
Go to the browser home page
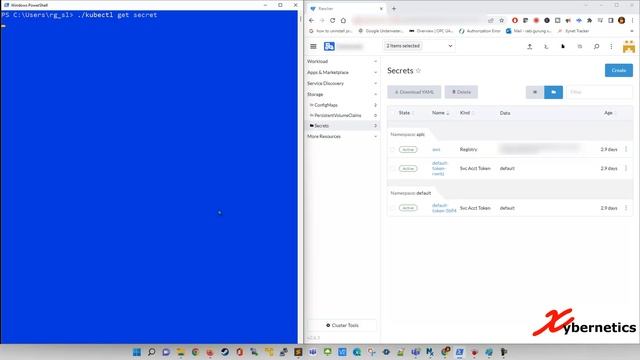tap(343, 20)
